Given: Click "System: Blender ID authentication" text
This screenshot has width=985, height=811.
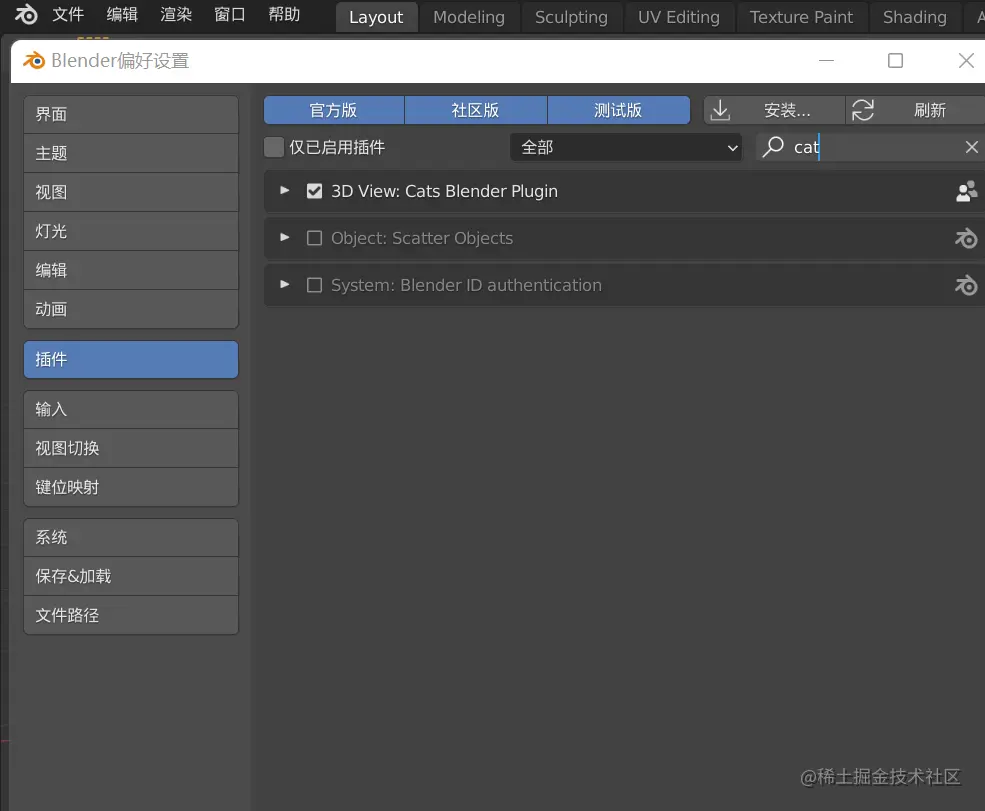Looking at the screenshot, I should [x=466, y=285].
